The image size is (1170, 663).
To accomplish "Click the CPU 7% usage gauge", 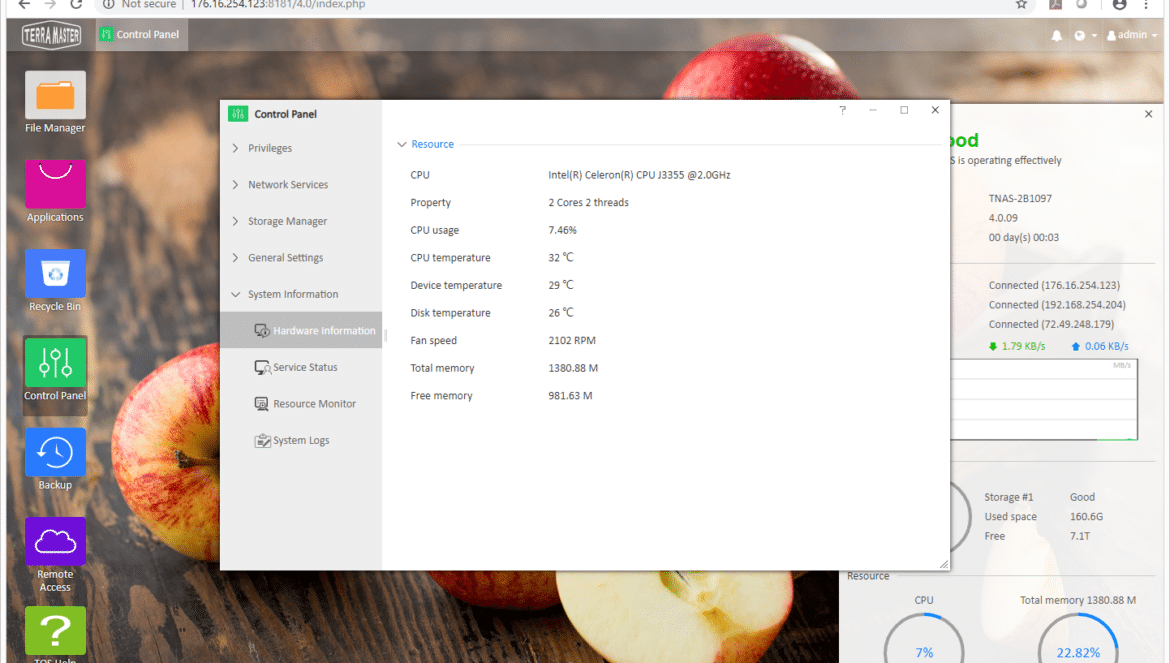I will click(x=924, y=638).
